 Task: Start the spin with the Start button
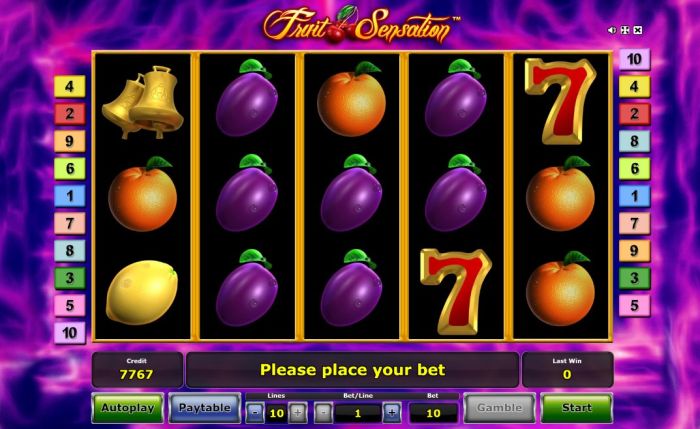tap(576, 408)
